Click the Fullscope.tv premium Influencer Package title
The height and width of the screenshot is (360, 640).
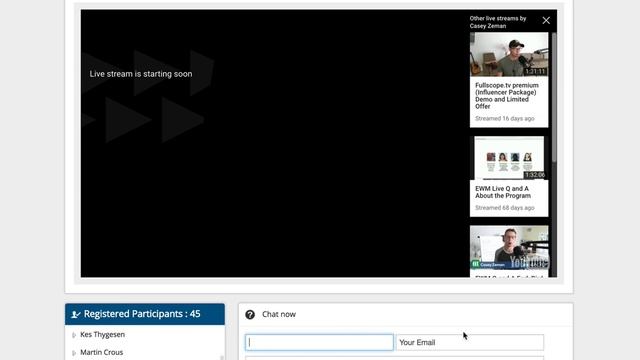507,96
